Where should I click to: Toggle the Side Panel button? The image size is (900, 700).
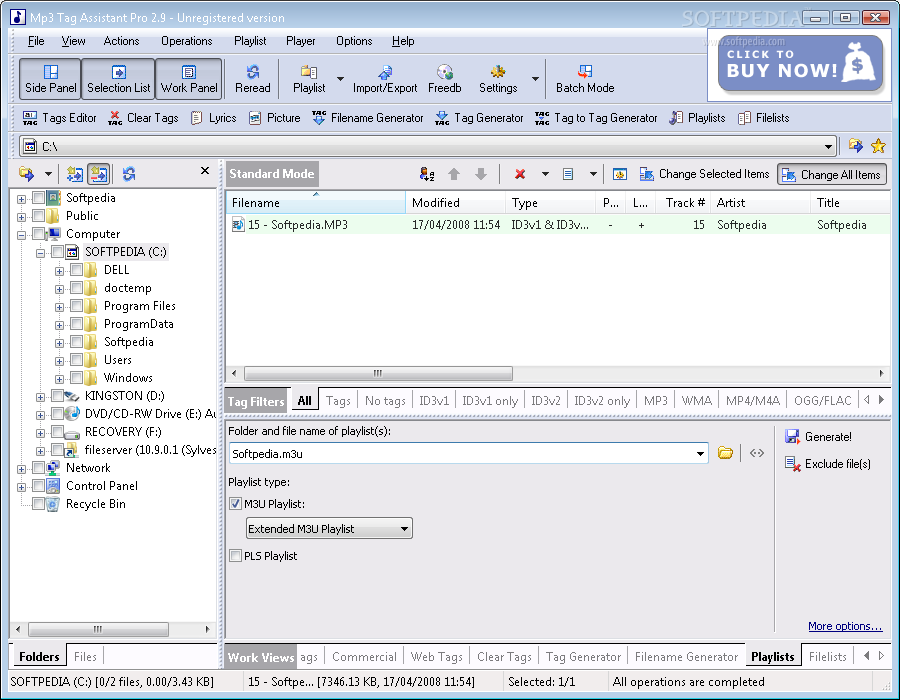click(50, 79)
